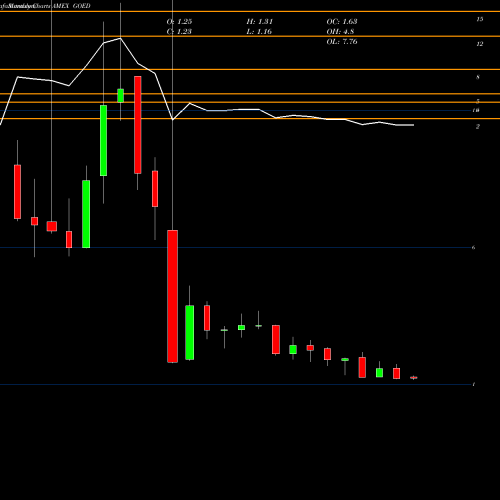Image resolution: width=500 pixels, height=500 pixels.
Task: Select the close value "C: 1.23"
Action: coord(179,32)
